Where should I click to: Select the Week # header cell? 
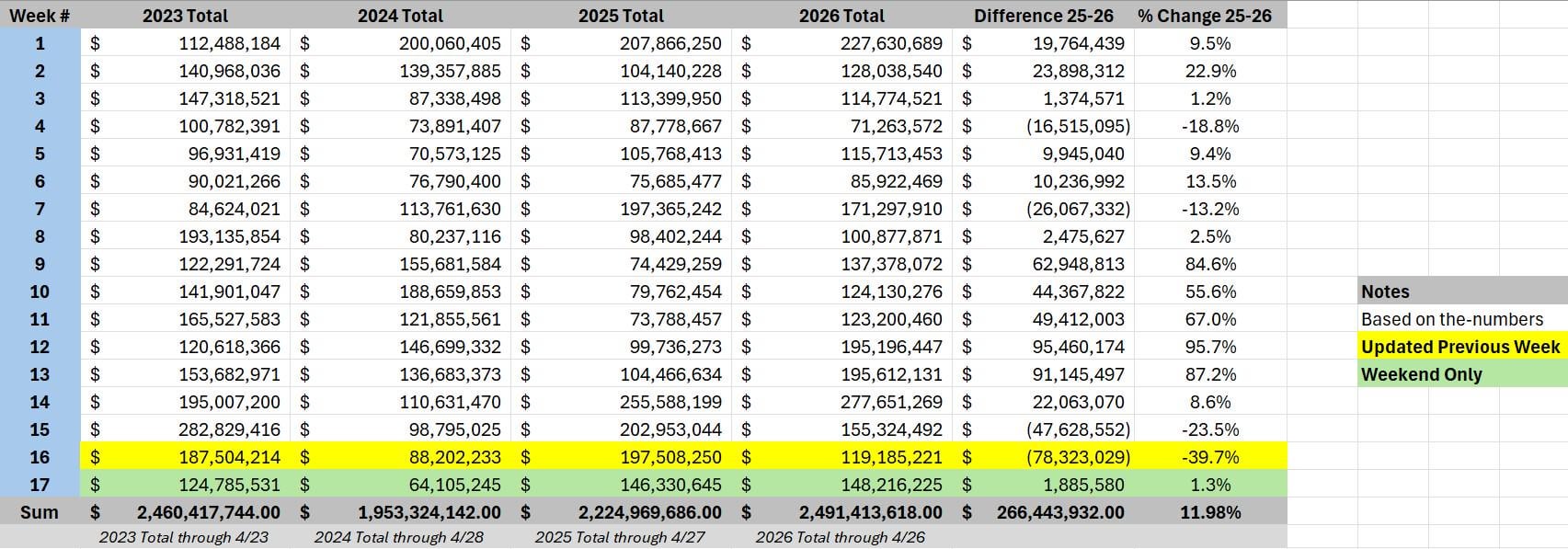pos(40,16)
